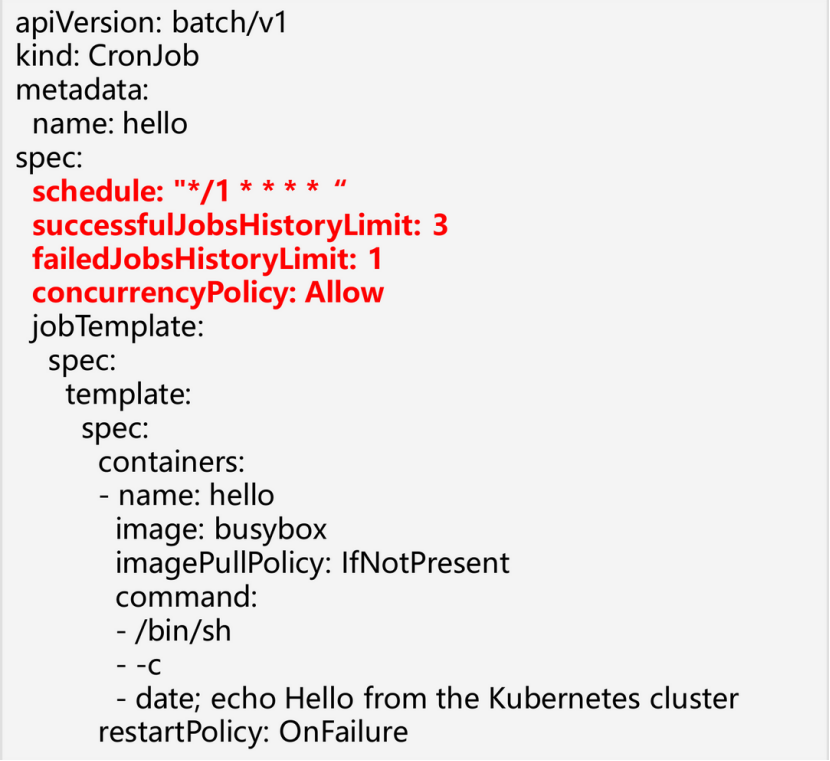
Task: Click the 'kind: CronJob' text
Action: pos(107,56)
